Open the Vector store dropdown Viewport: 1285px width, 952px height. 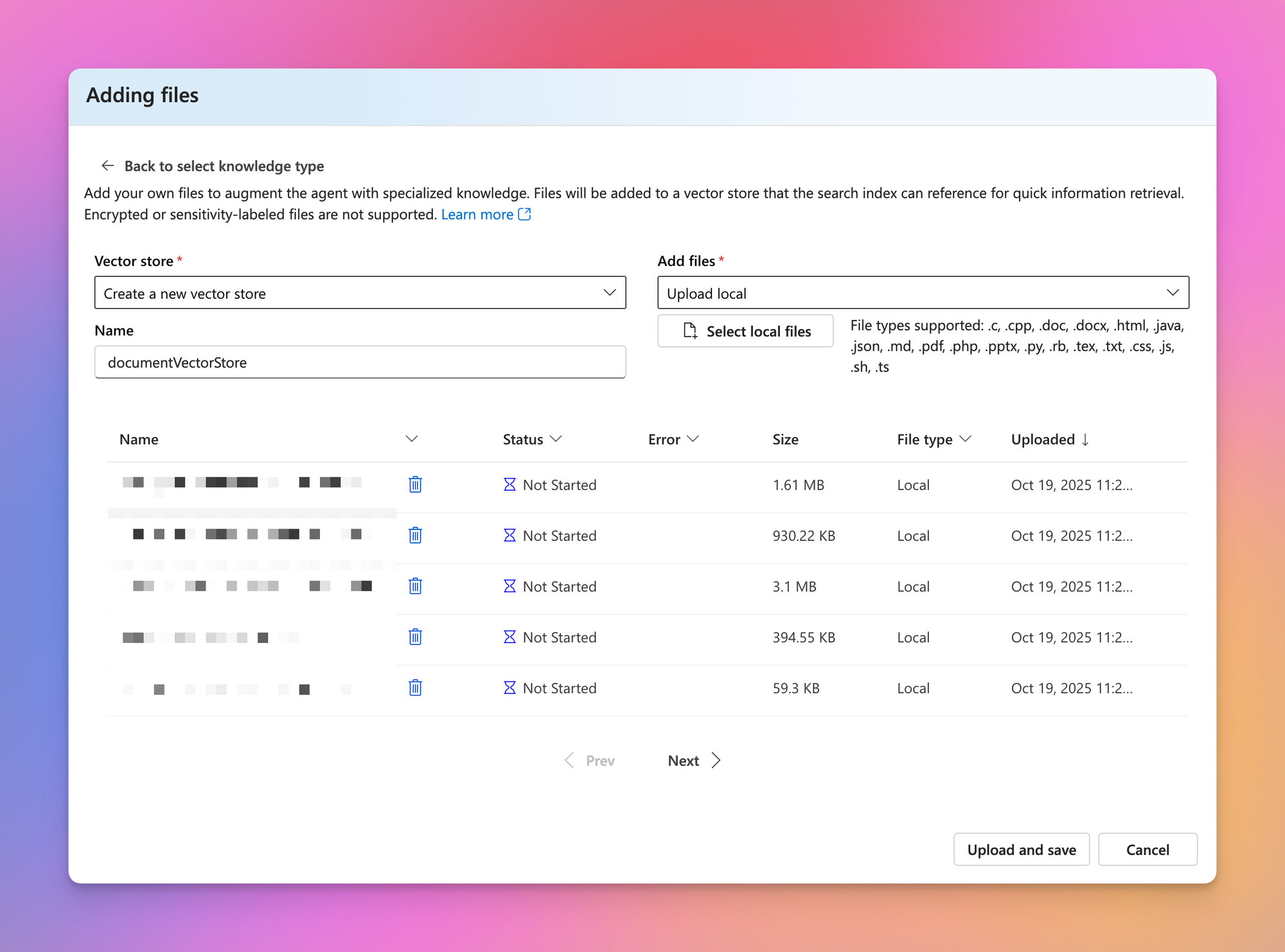click(360, 293)
